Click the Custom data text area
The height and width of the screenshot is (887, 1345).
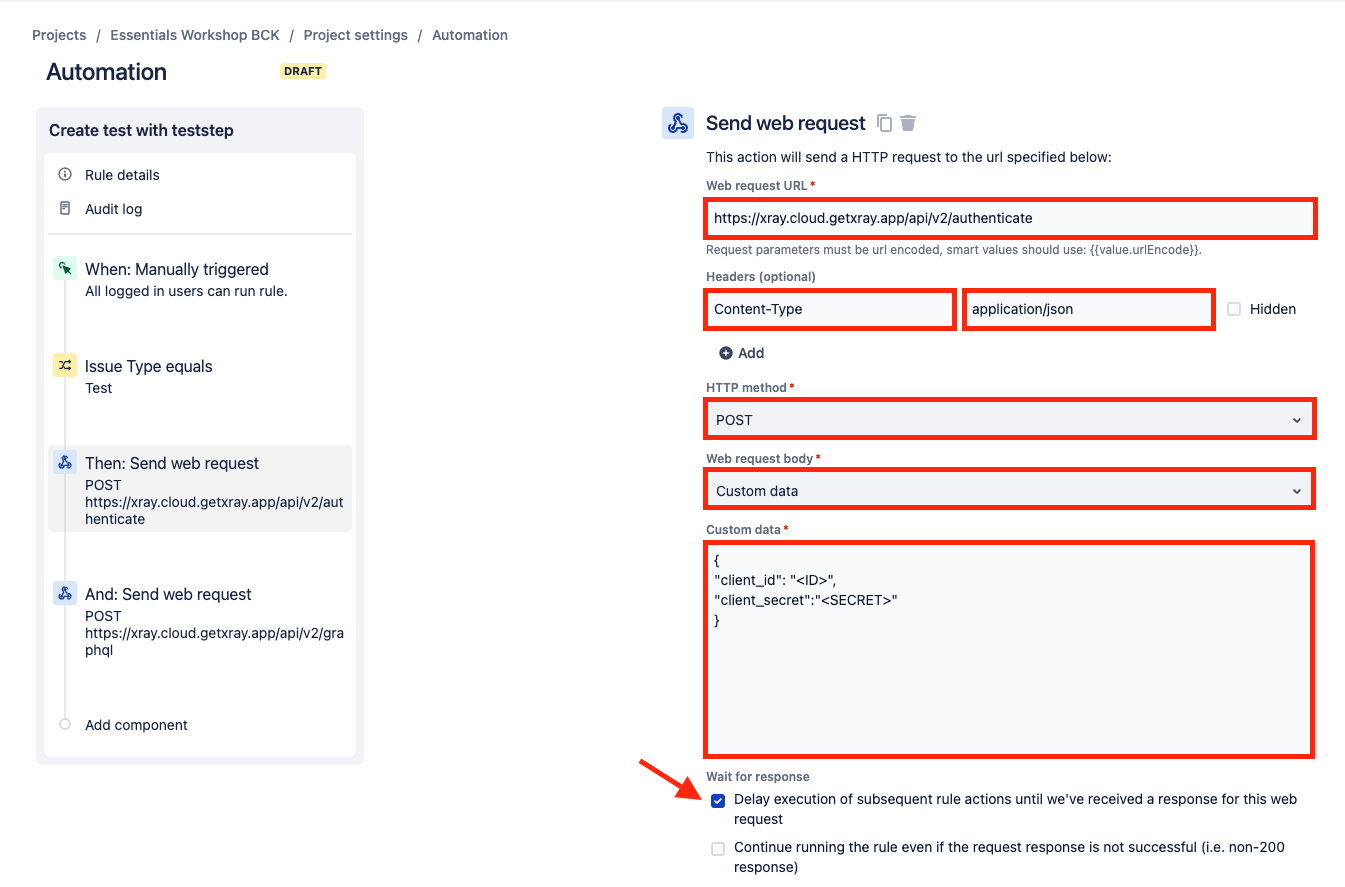pos(1009,649)
